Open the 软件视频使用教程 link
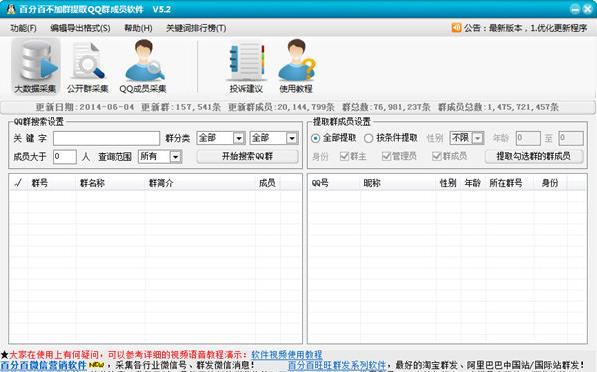The width and height of the screenshot is (597, 372). coord(287,355)
